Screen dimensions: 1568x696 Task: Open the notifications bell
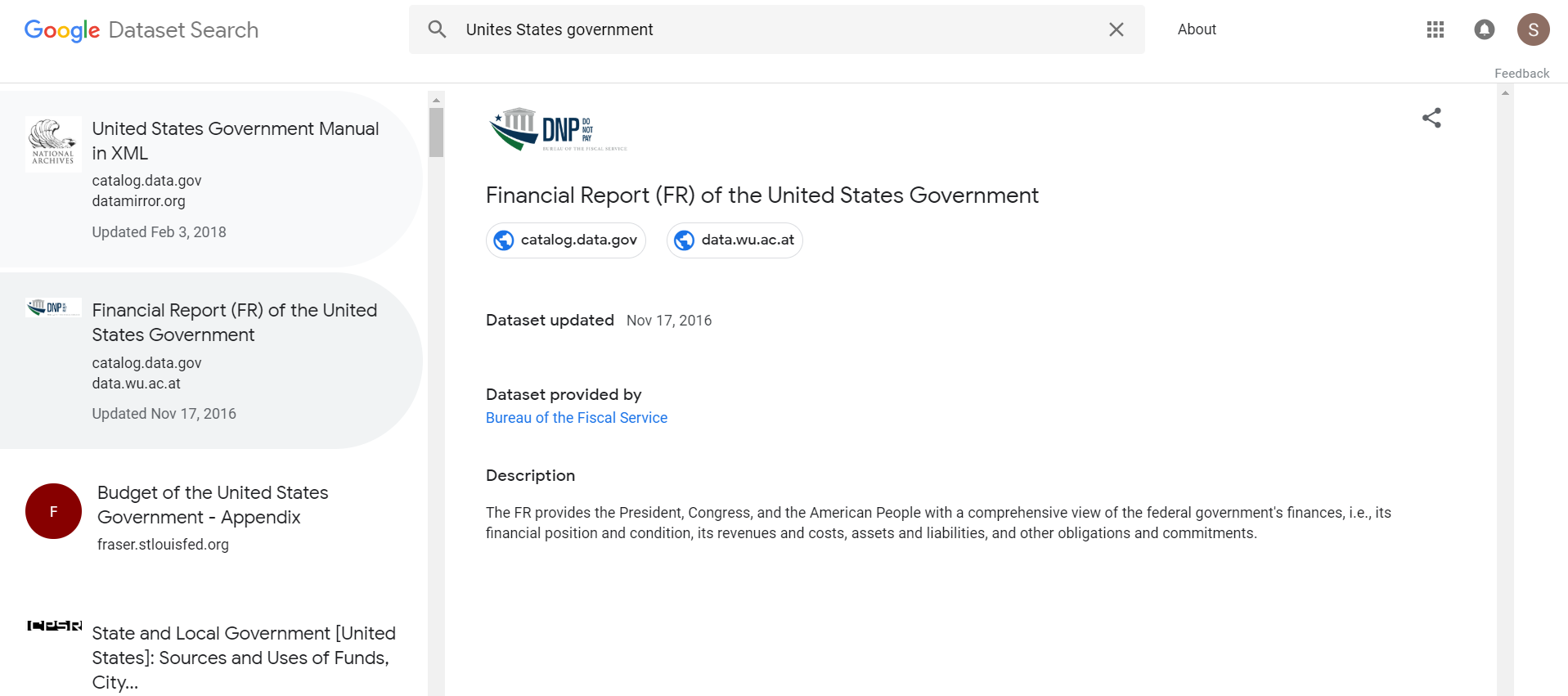(x=1484, y=29)
